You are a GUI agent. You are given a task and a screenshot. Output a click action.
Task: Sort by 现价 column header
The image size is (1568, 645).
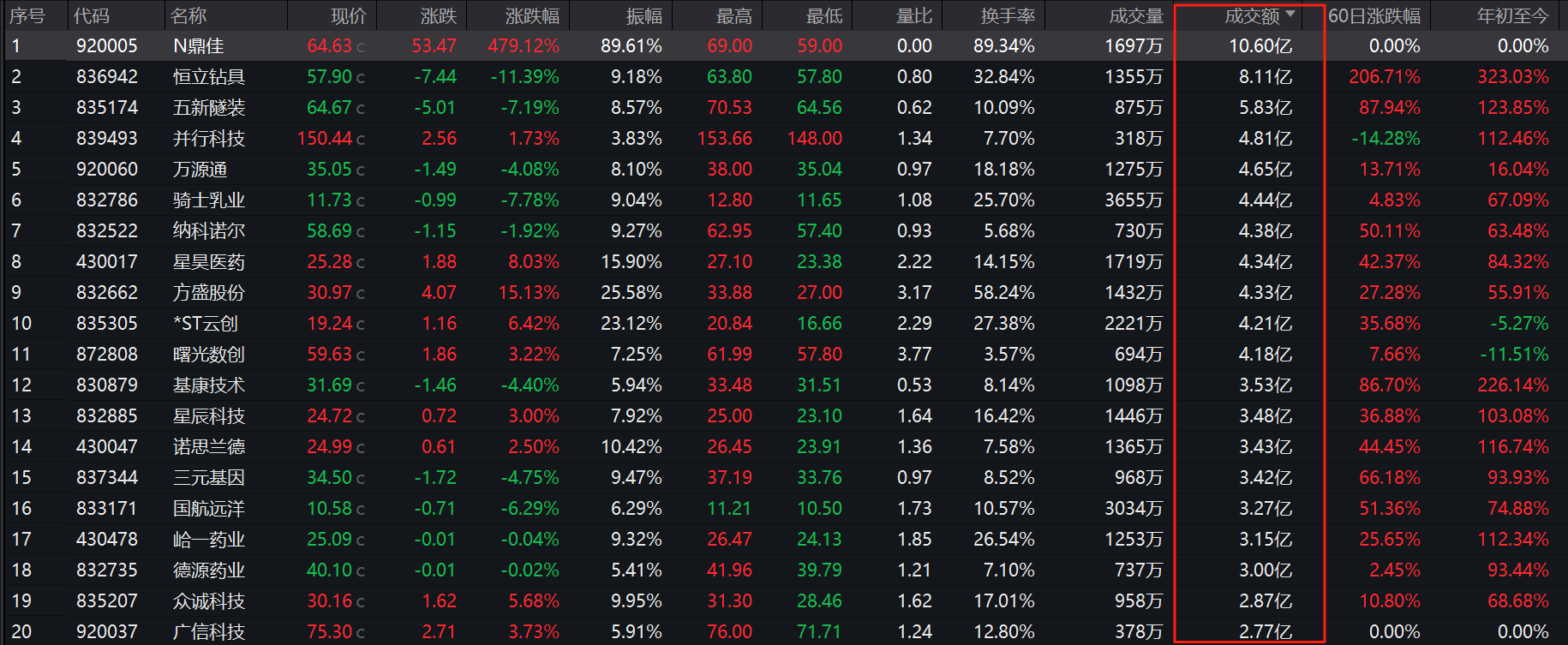[349, 15]
